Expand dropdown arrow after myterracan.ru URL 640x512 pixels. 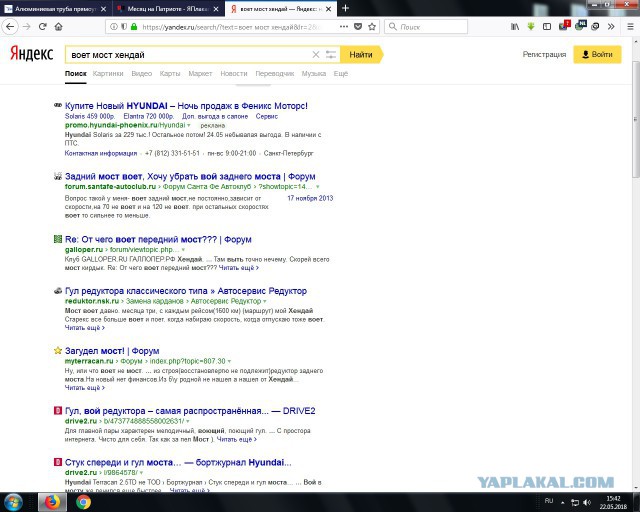(229, 361)
